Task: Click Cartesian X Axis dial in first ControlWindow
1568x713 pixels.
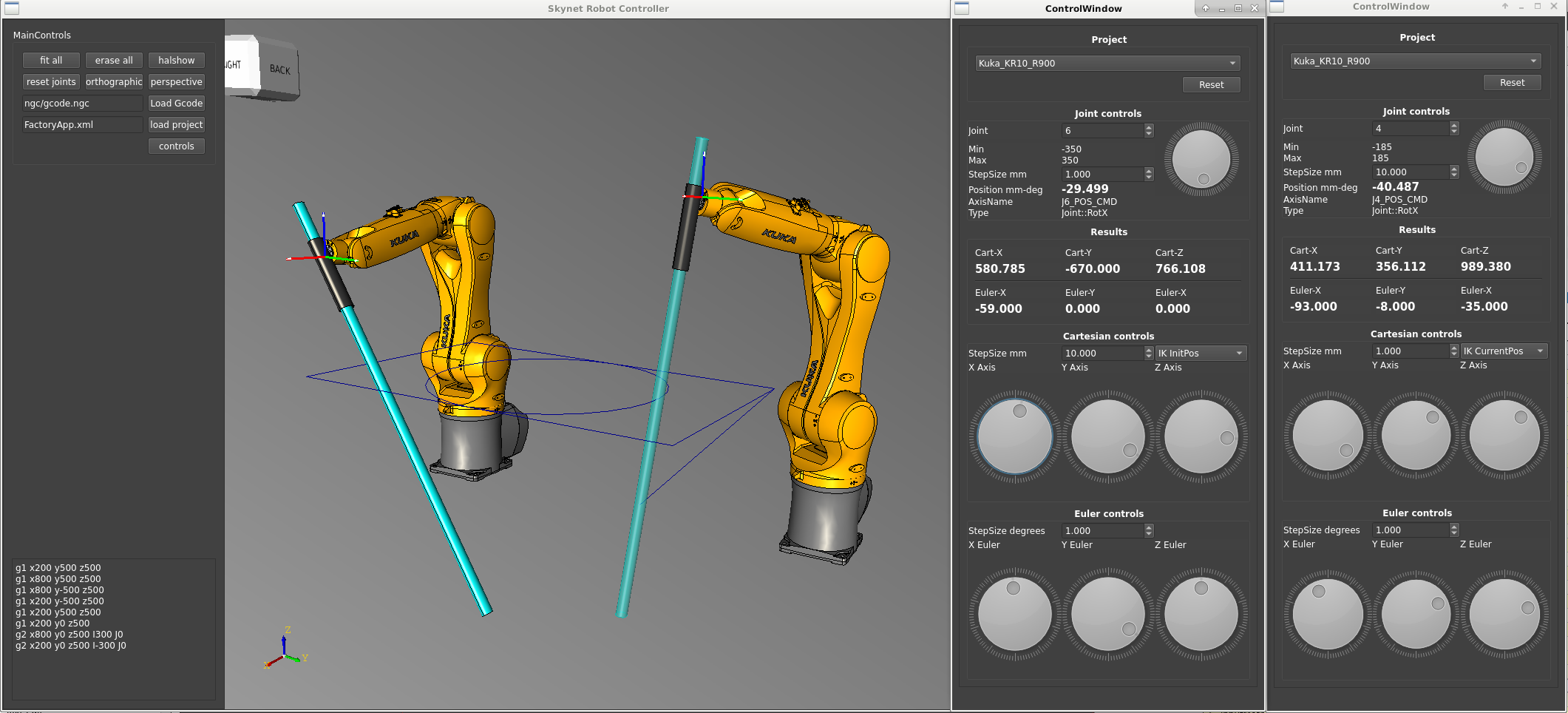Action: pos(1015,436)
